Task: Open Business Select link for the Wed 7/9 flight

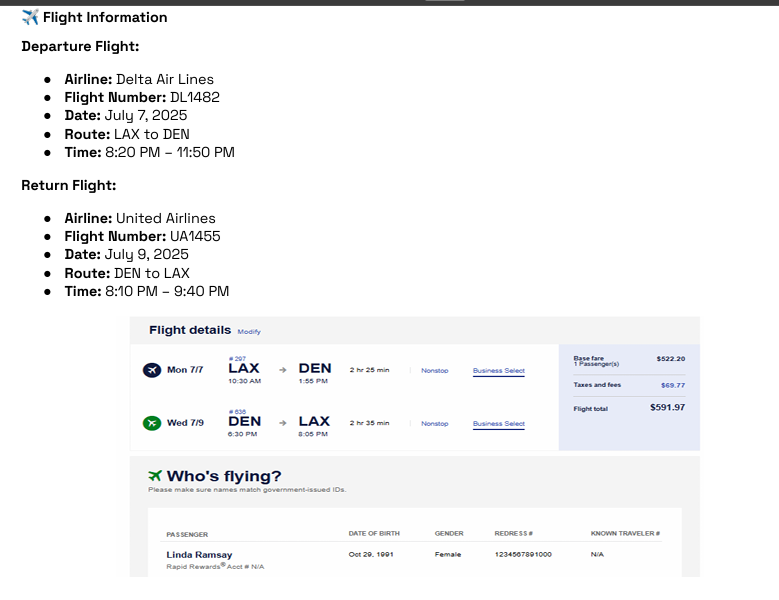Action: pyautogui.click(x=498, y=424)
